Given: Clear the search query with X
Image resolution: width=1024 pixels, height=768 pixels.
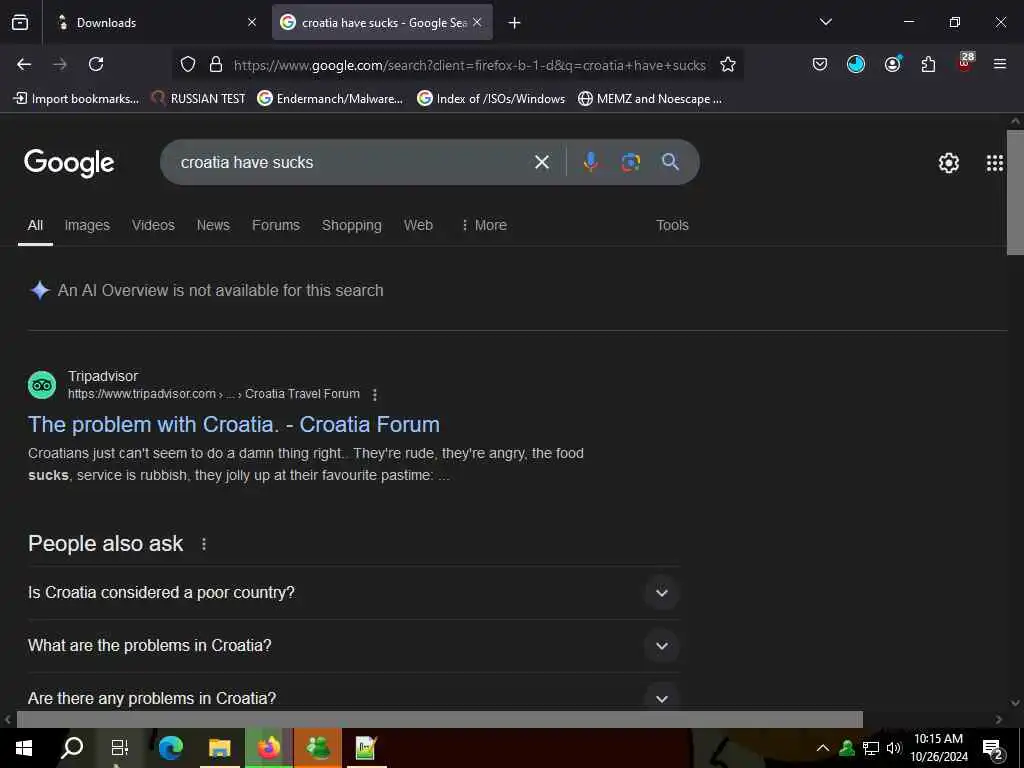Looking at the screenshot, I should tap(541, 162).
